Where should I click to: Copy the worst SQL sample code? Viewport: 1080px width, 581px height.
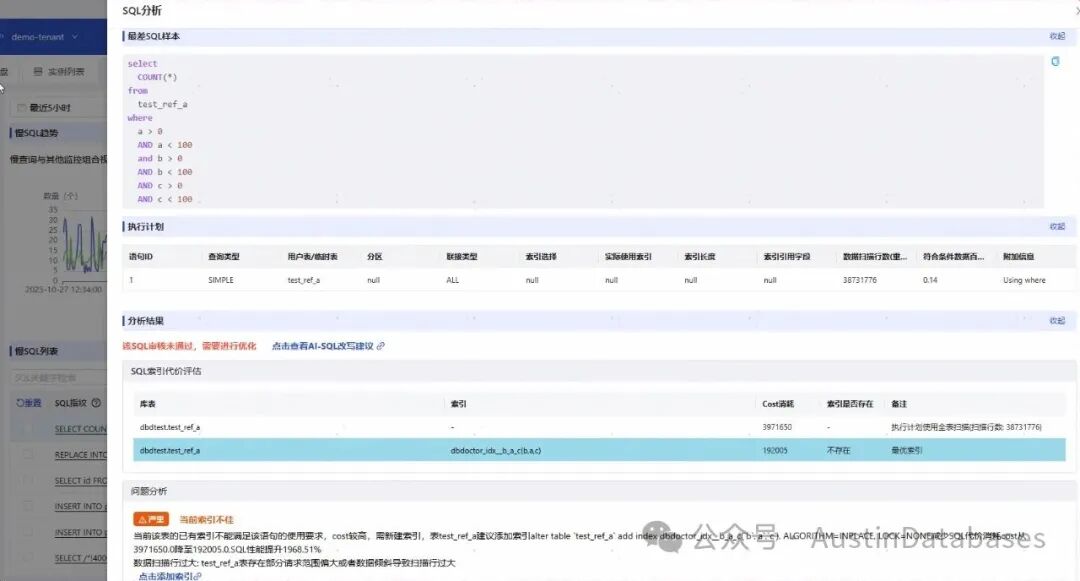pyautogui.click(x=1055, y=61)
